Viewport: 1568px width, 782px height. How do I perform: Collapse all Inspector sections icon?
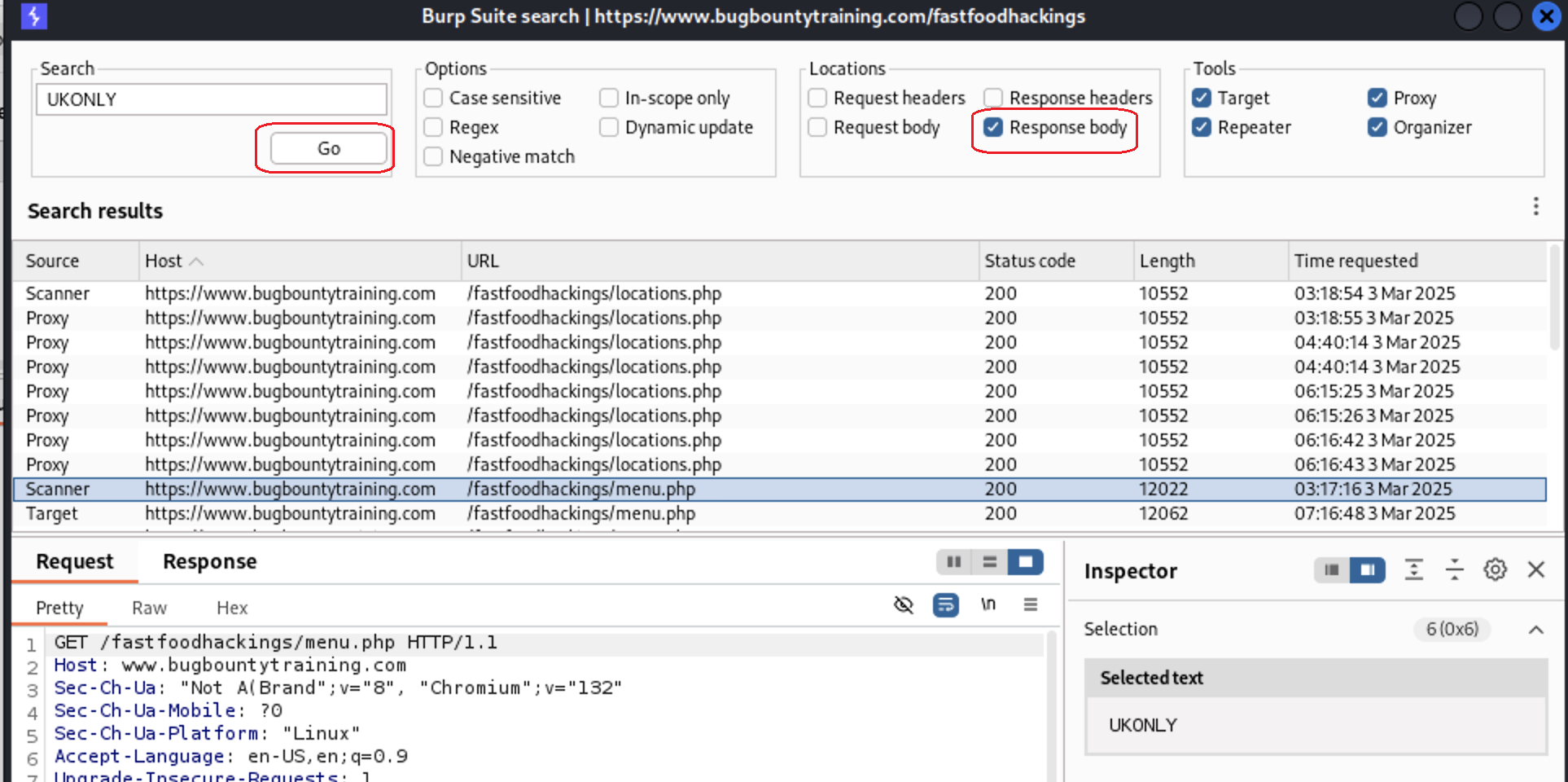(x=1454, y=570)
